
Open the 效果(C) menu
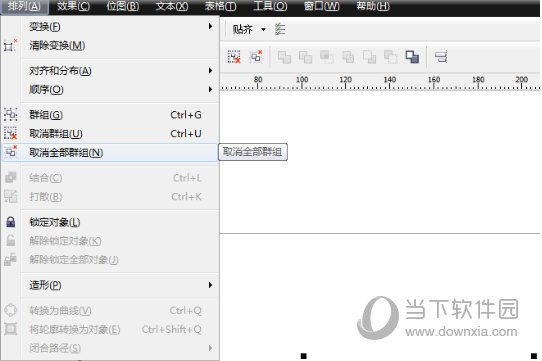[73, 6]
